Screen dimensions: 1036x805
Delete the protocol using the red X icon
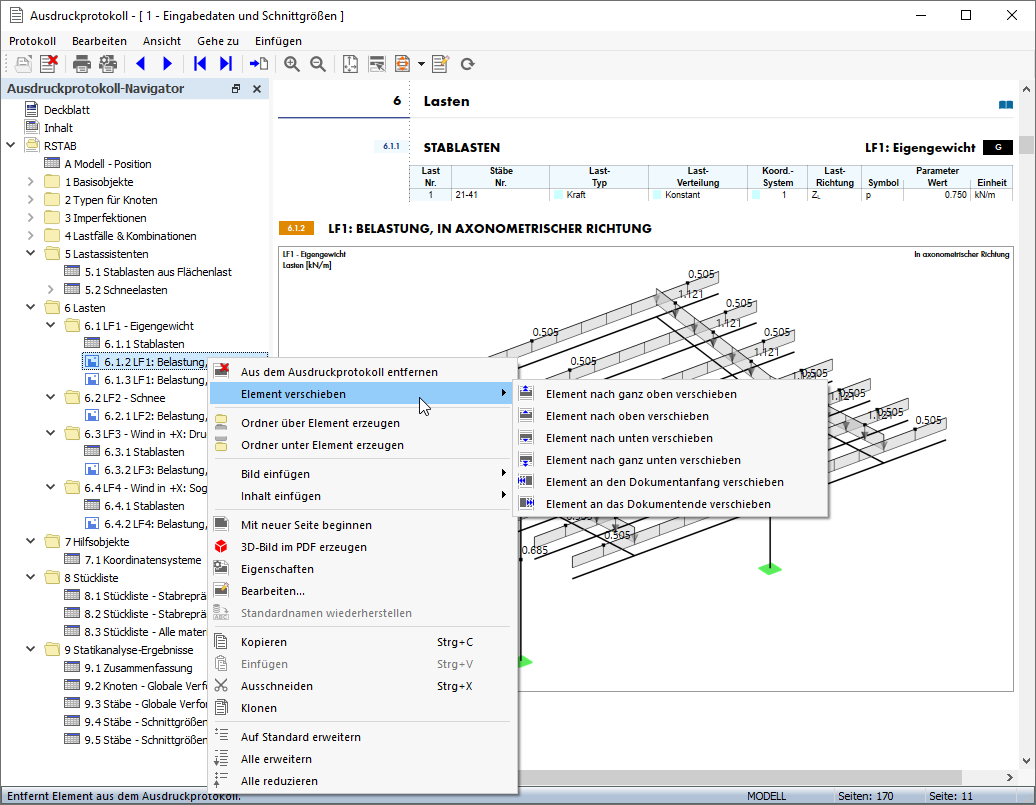click(x=49, y=64)
